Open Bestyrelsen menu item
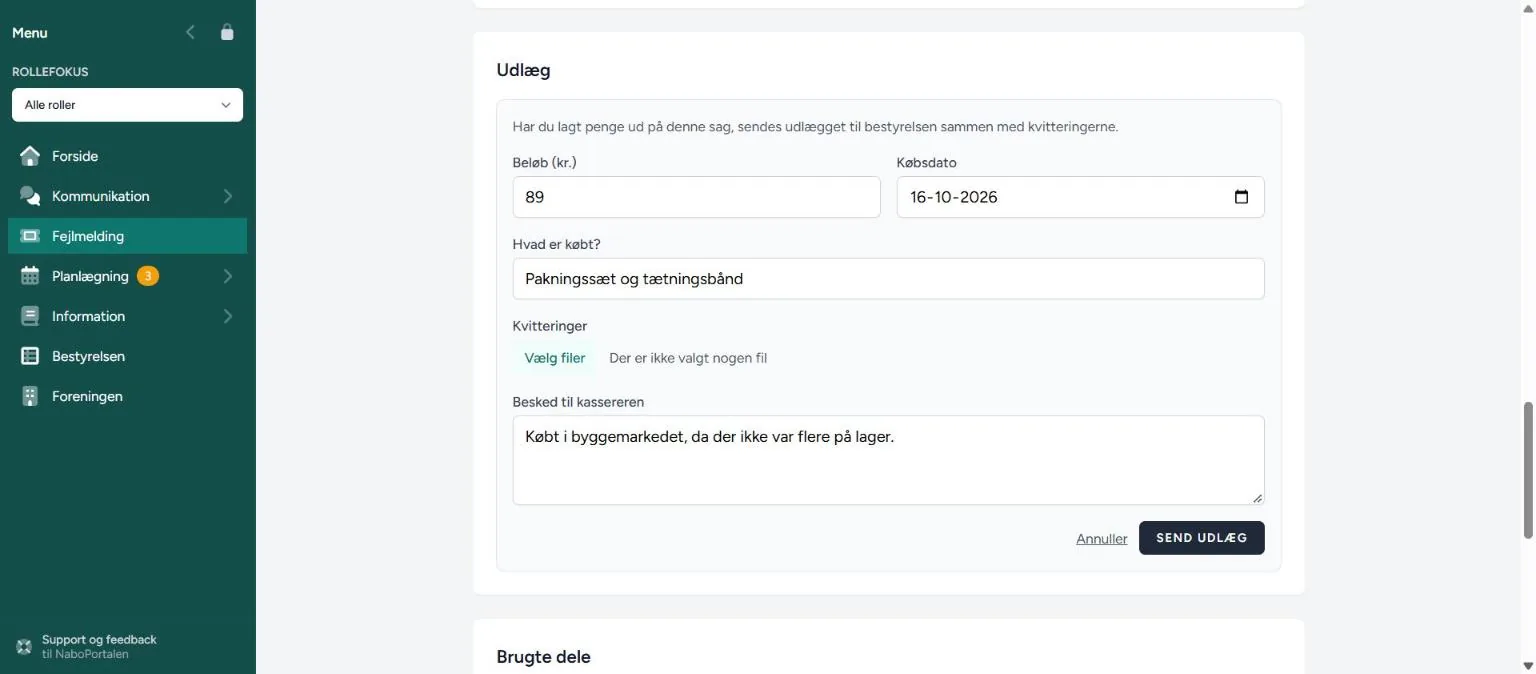Screen dimensions: 1536x674 pyautogui.click(x=127, y=356)
